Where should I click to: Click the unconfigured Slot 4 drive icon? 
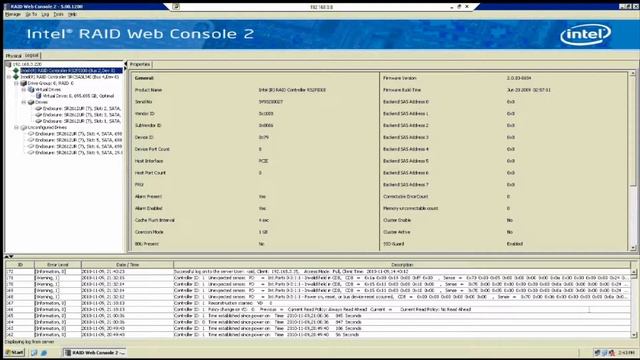pos(31,133)
